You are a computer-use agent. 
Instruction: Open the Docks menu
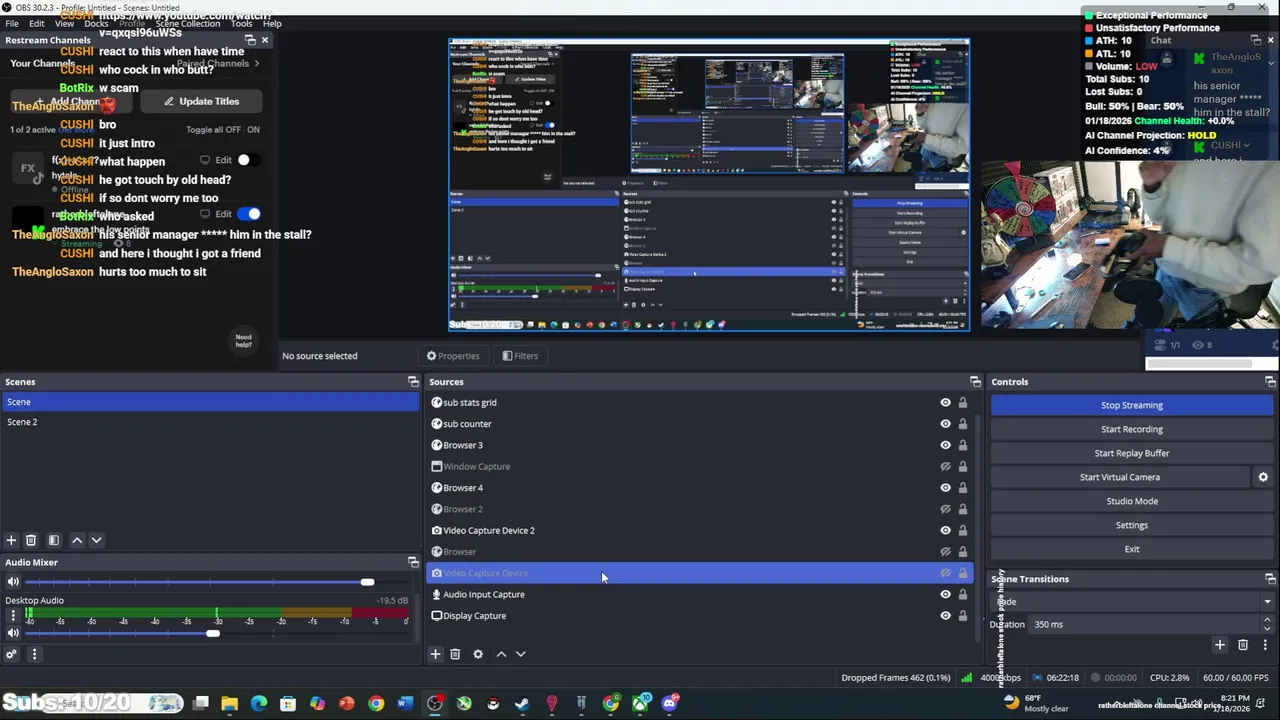(96, 23)
